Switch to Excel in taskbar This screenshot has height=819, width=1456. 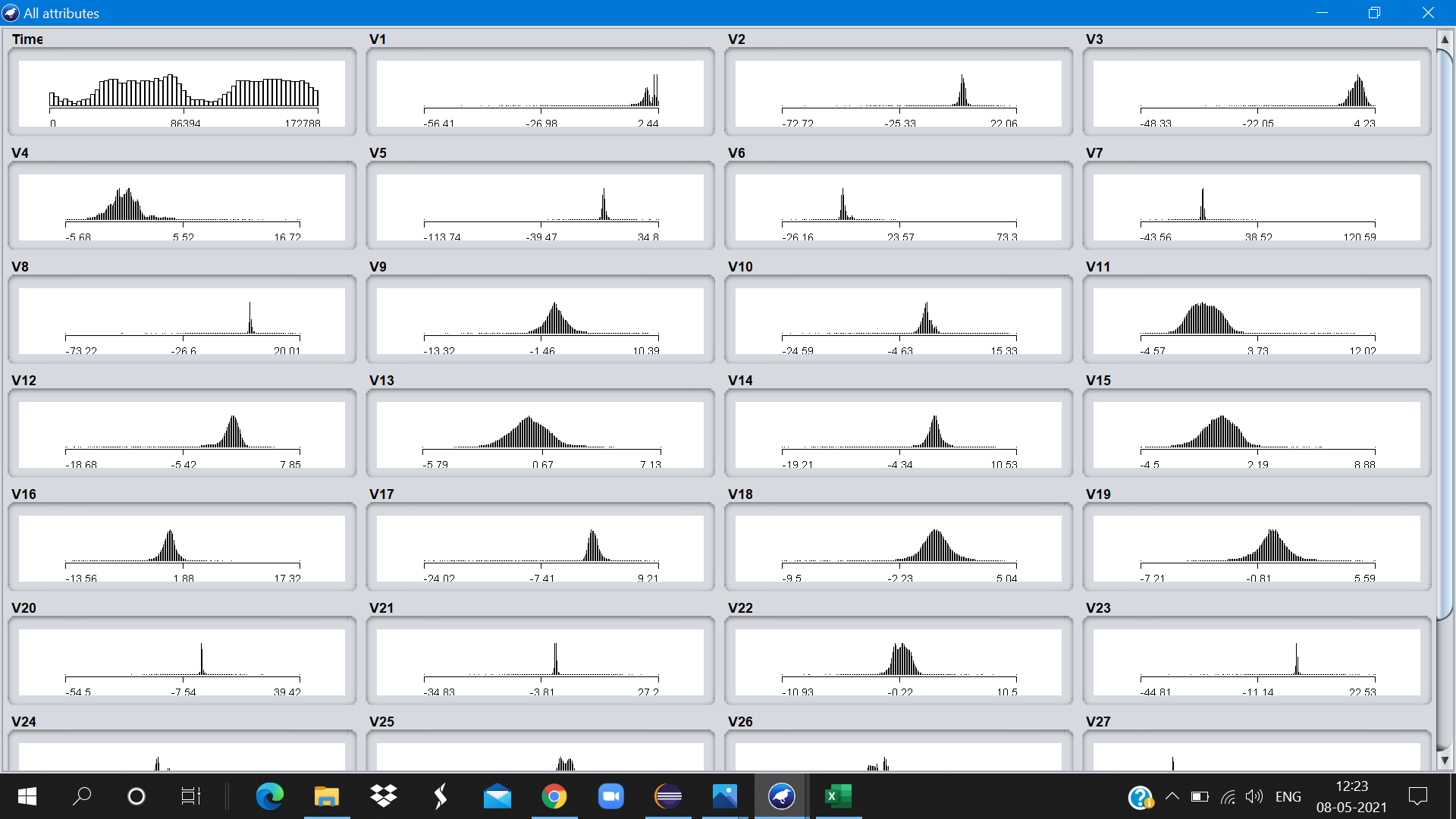[x=839, y=796]
